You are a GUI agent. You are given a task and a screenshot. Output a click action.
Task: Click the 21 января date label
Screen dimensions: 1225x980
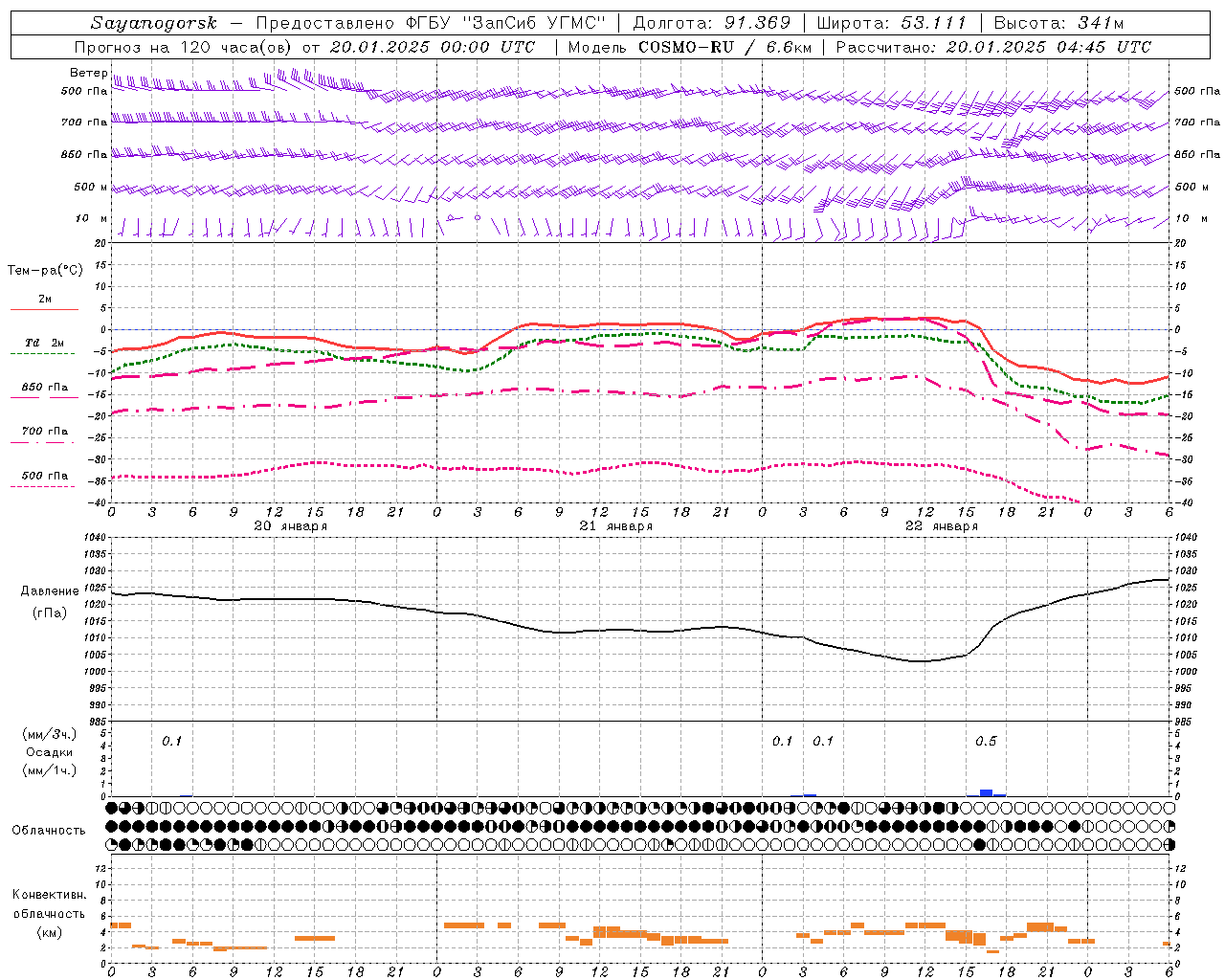pos(616,526)
